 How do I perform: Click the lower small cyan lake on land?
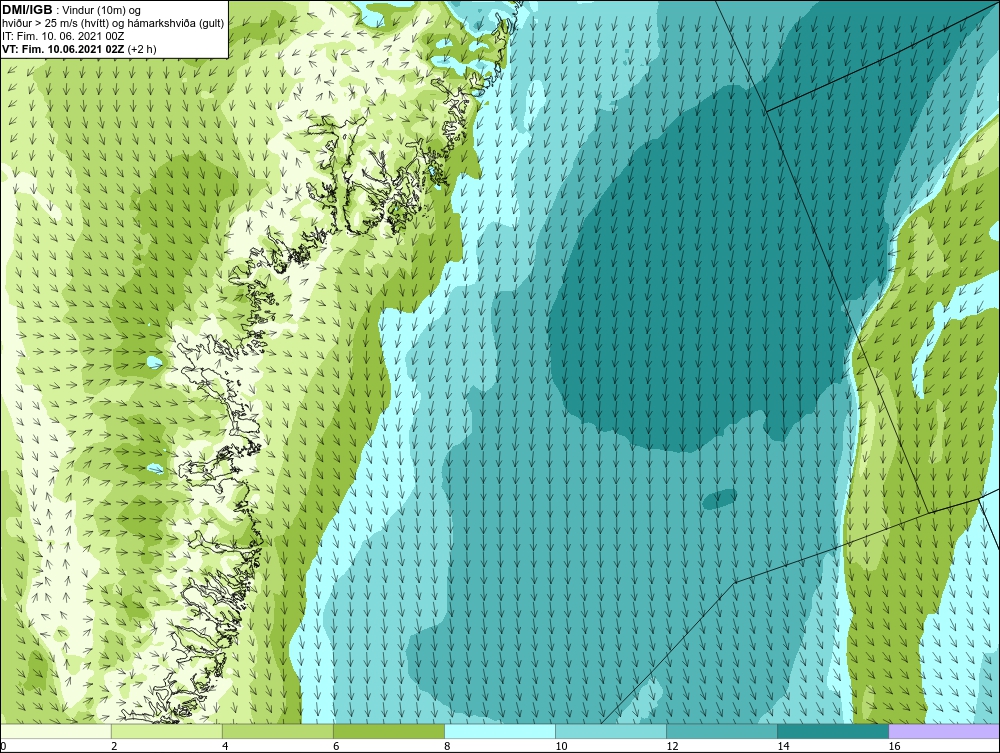click(155, 469)
